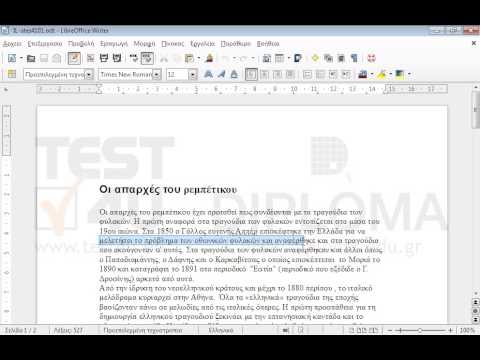The width and height of the screenshot is (480, 360).
Task: Expand the Font Color dropdown arrow
Action: 372,74
